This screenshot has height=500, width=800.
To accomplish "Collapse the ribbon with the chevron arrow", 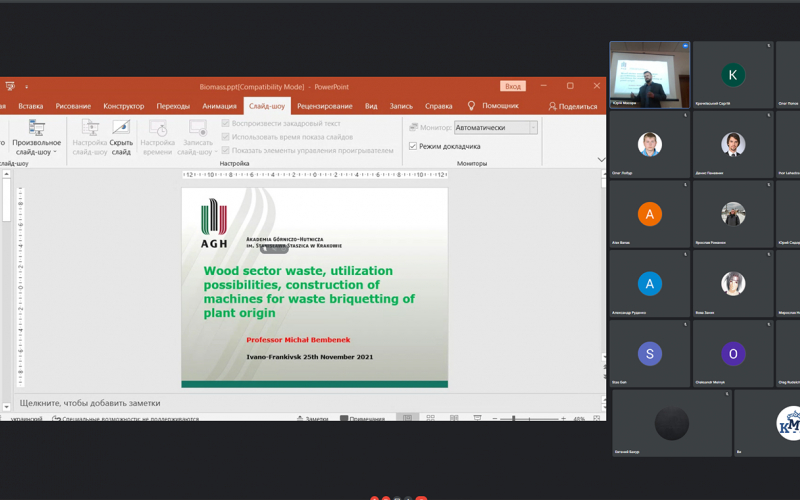I will tap(601, 160).
